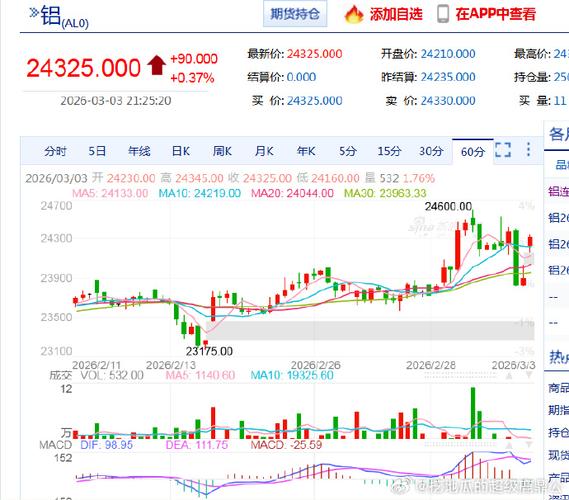Select the 5分 interval tab

(x=348, y=151)
